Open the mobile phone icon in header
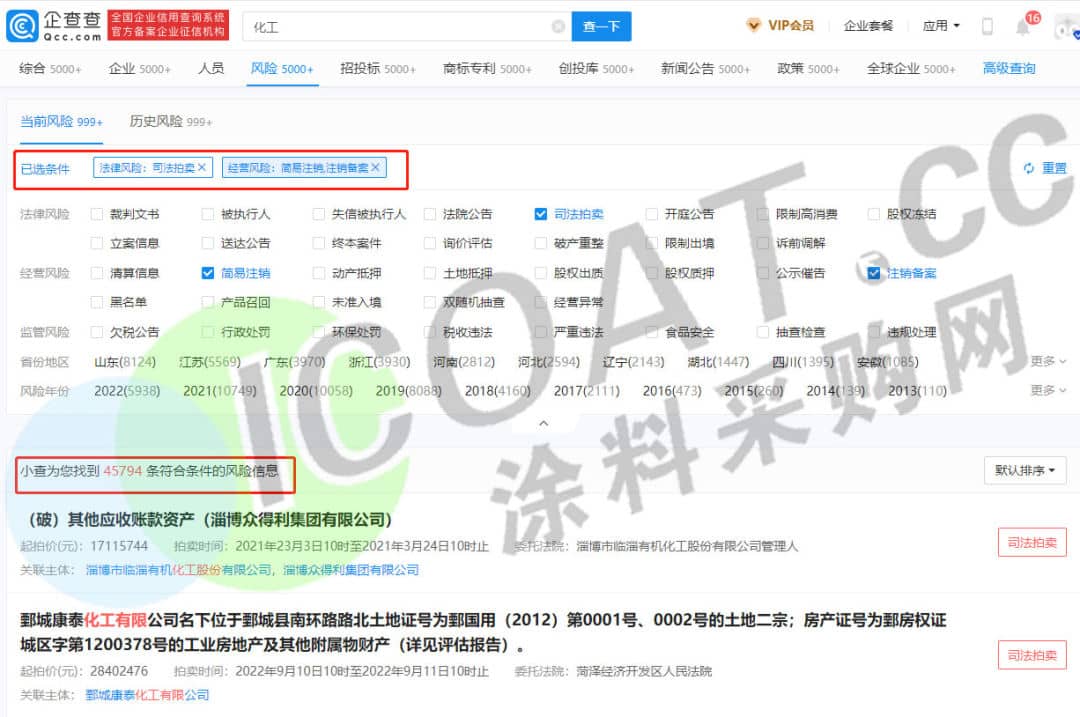The width and height of the screenshot is (1080, 717). coord(987,27)
